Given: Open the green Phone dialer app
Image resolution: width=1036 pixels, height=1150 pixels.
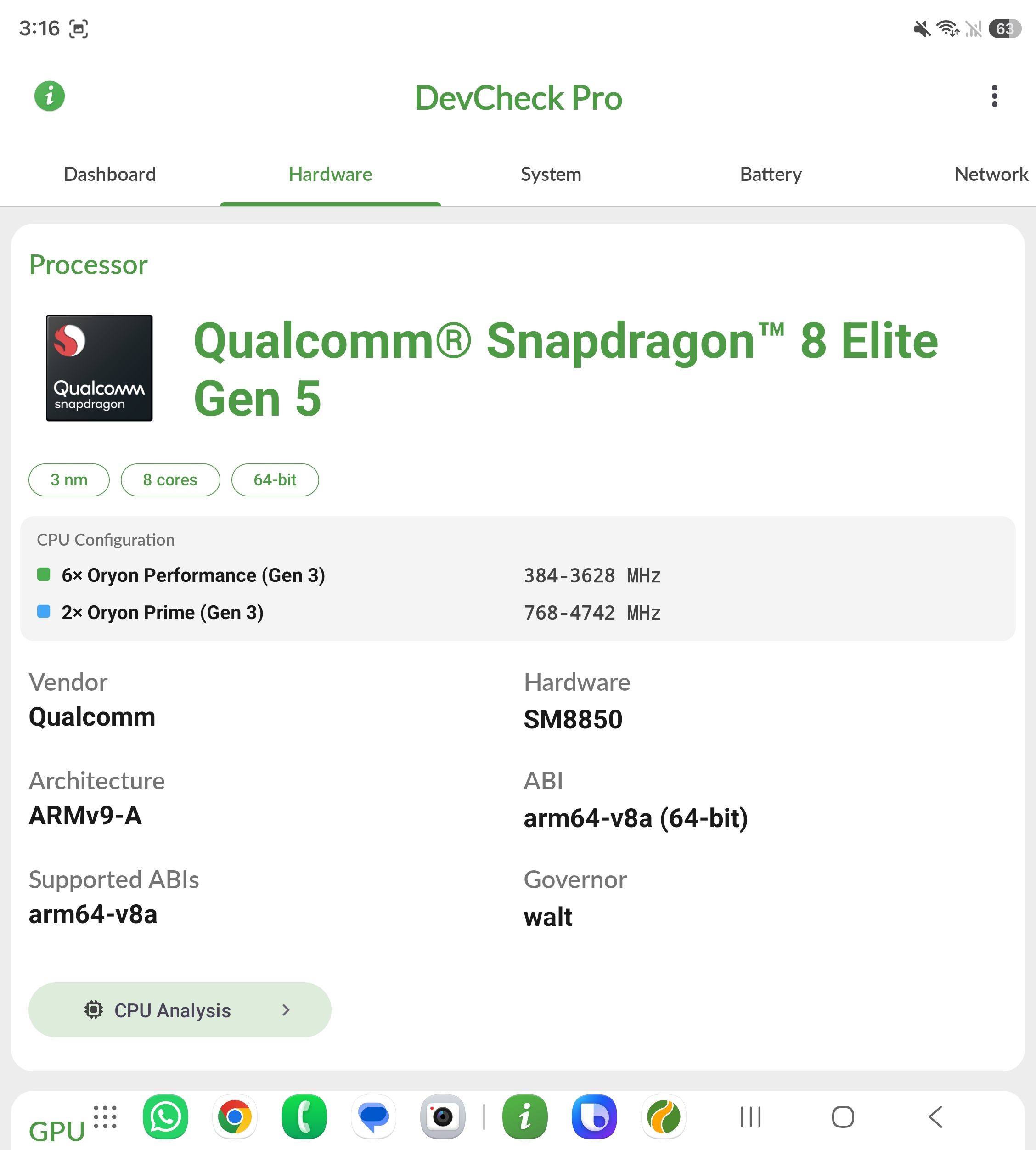Looking at the screenshot, I should [x=304, y=1116].
